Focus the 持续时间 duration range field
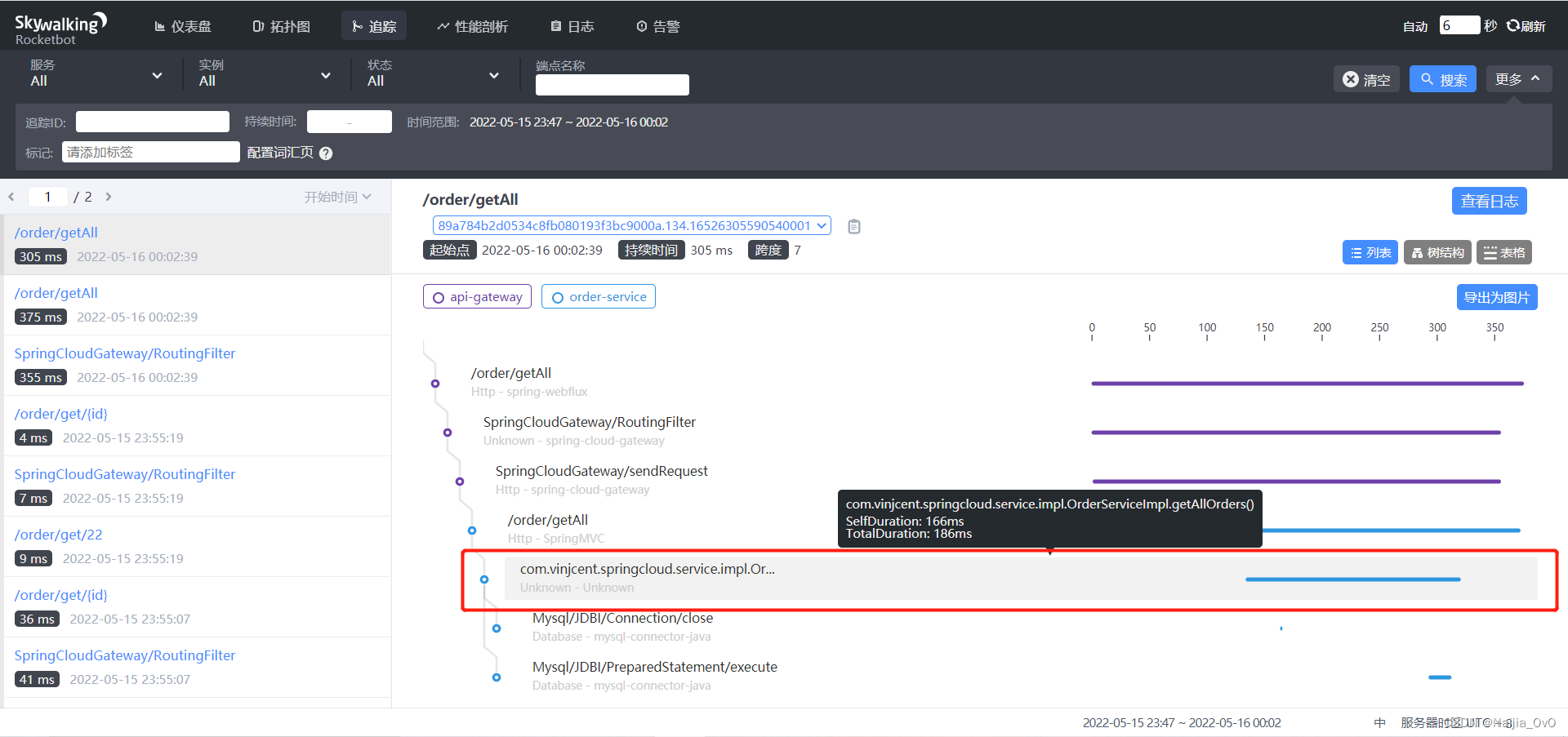The height and width of the screenshot is (737, 1568). (350, 122)
